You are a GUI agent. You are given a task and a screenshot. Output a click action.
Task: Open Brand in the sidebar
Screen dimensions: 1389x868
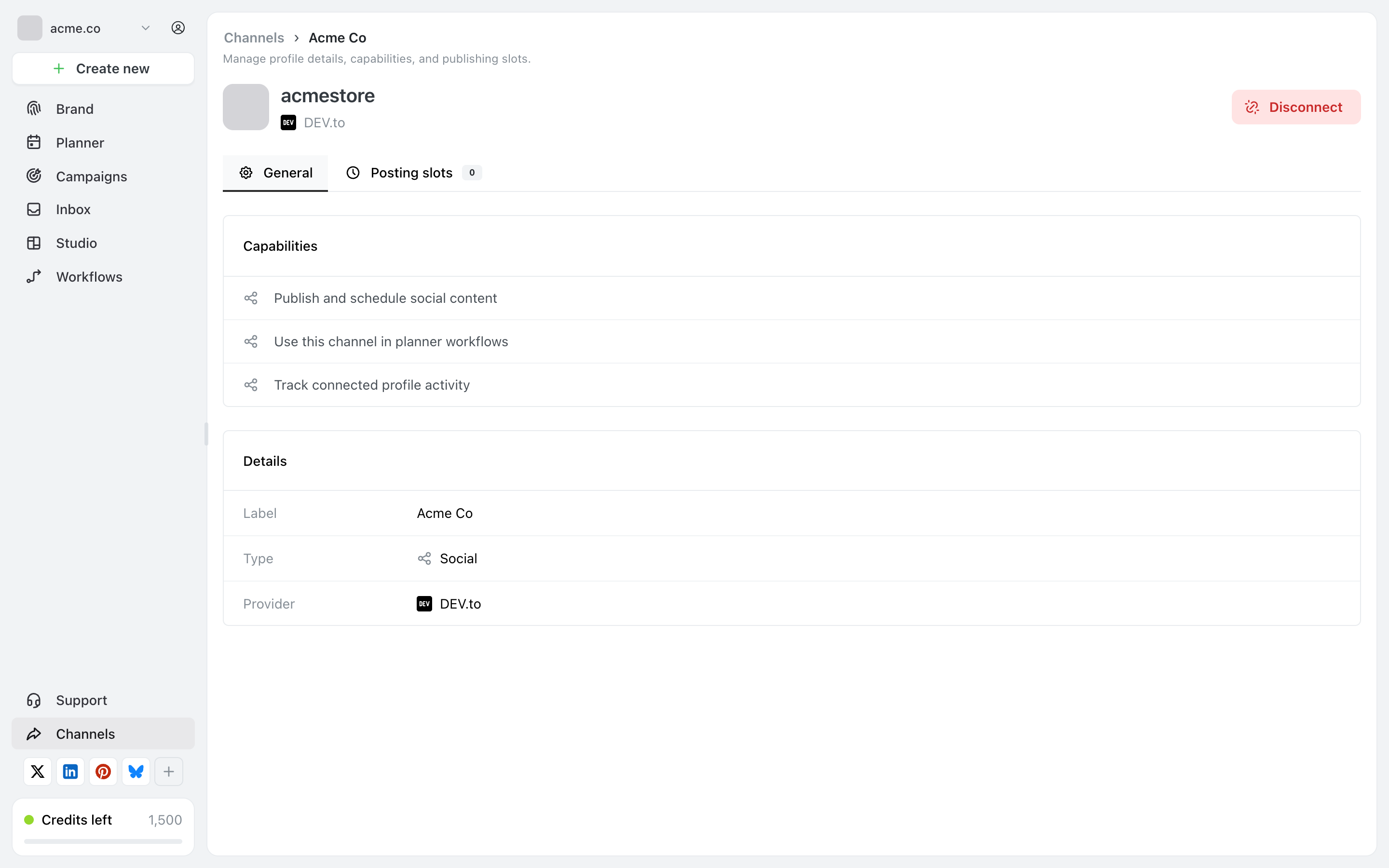click(x=103, y=109)
